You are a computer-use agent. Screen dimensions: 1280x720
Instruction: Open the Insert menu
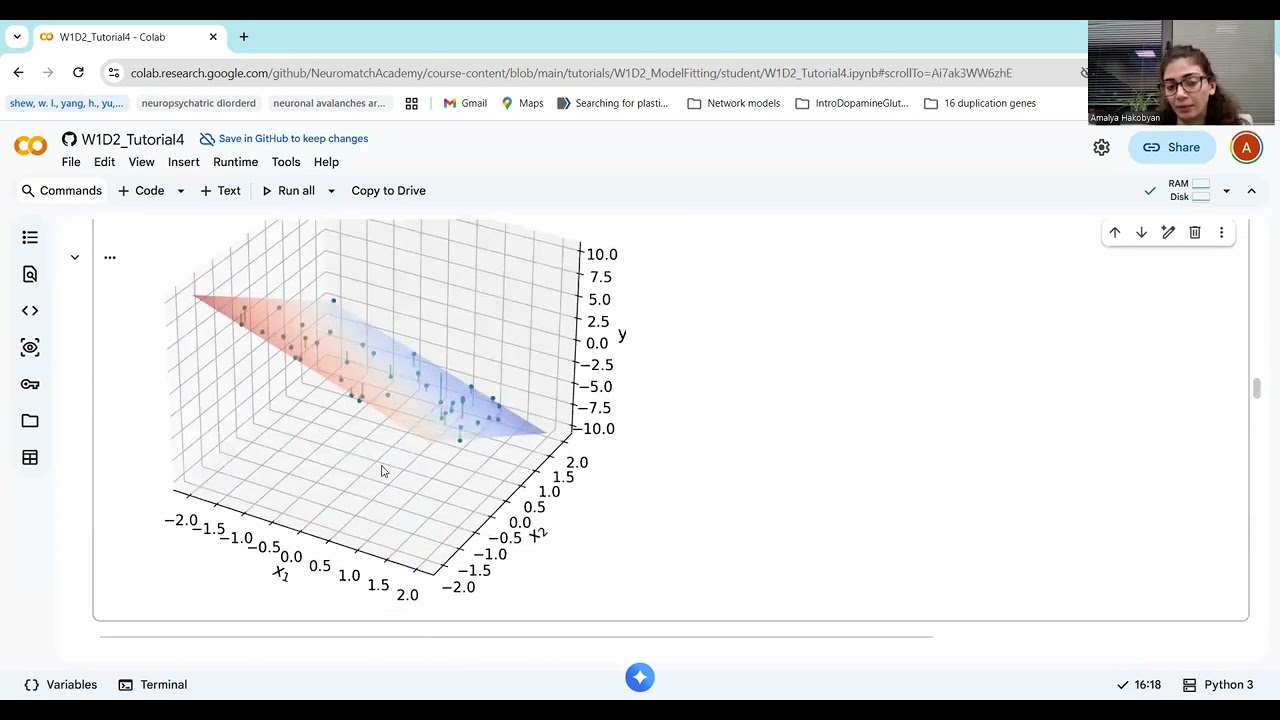[183, 162]
